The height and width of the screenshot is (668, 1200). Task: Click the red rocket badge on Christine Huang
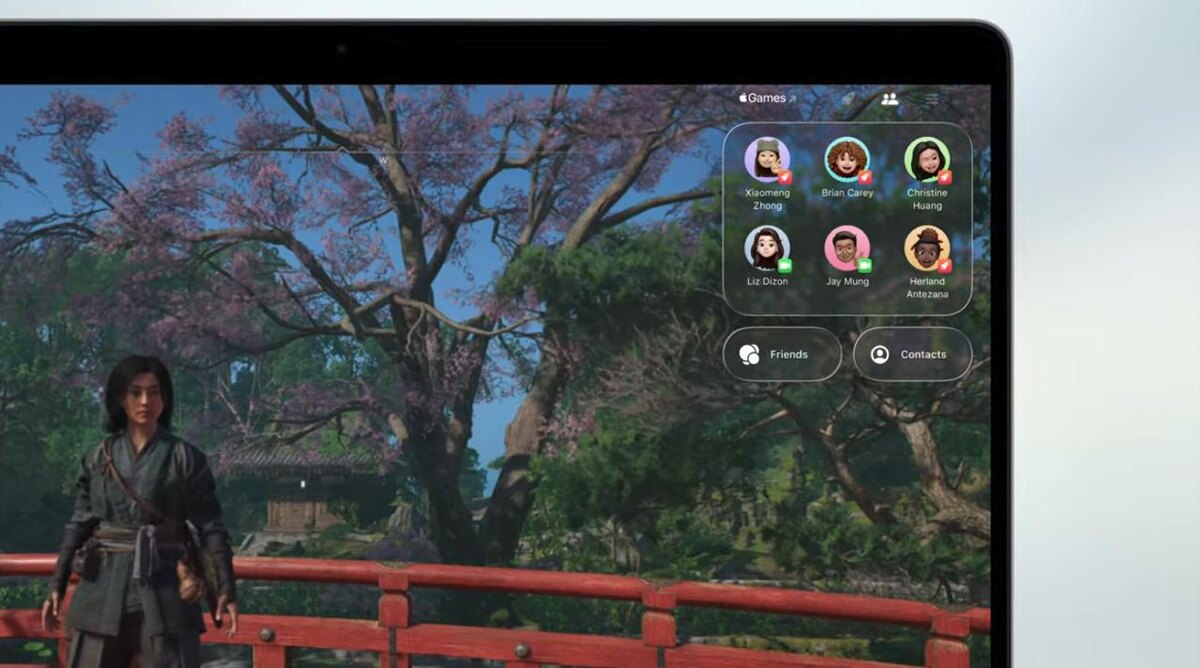coord(945,177)
